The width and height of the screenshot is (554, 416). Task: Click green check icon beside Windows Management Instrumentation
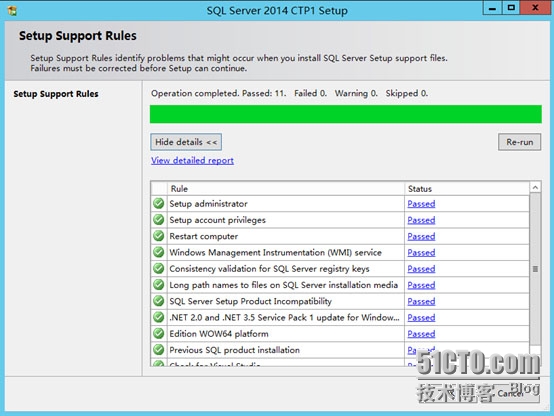point(159,252)
